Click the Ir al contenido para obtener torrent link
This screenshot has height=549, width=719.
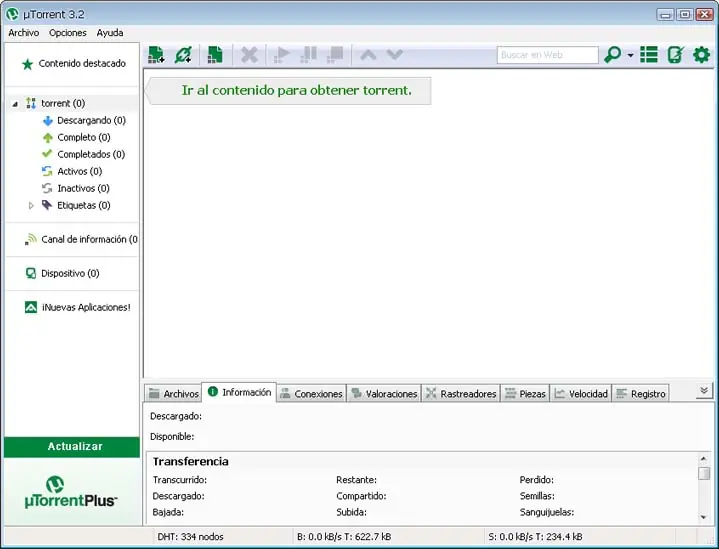pos(296,90)
